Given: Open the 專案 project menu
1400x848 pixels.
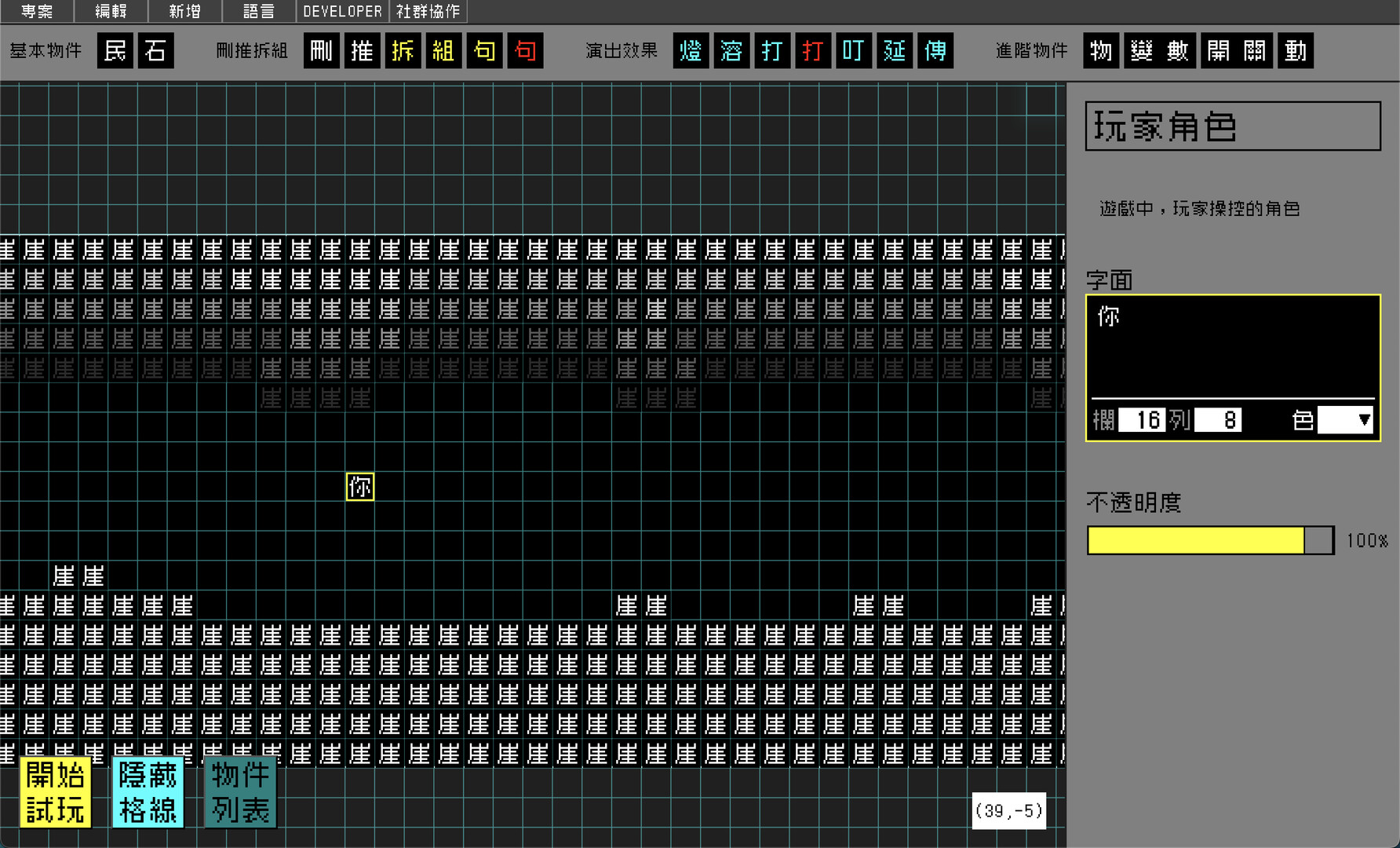Looking at the screenshot, I should coord(36,11).
